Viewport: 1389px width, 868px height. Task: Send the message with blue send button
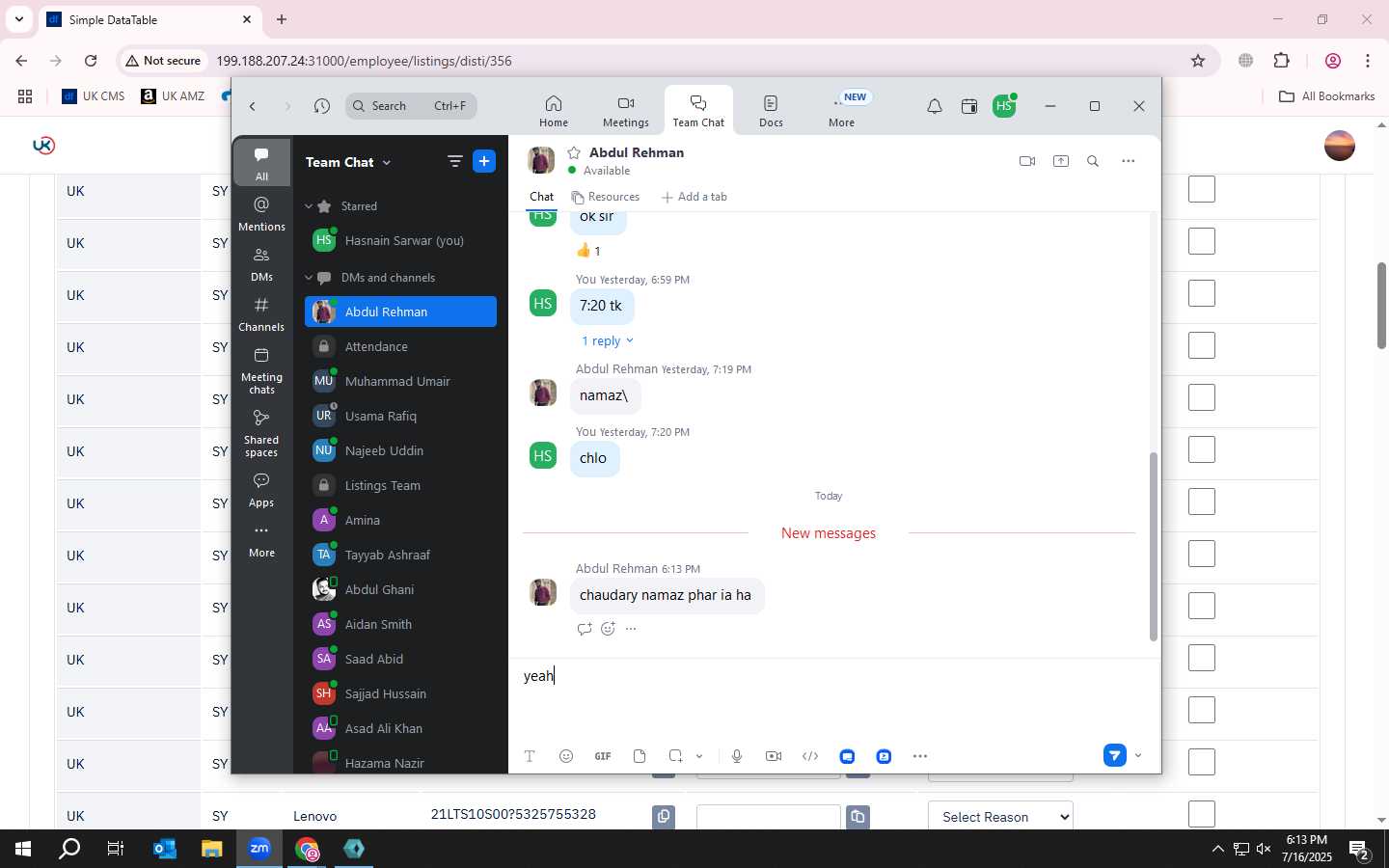[1114, 756]
